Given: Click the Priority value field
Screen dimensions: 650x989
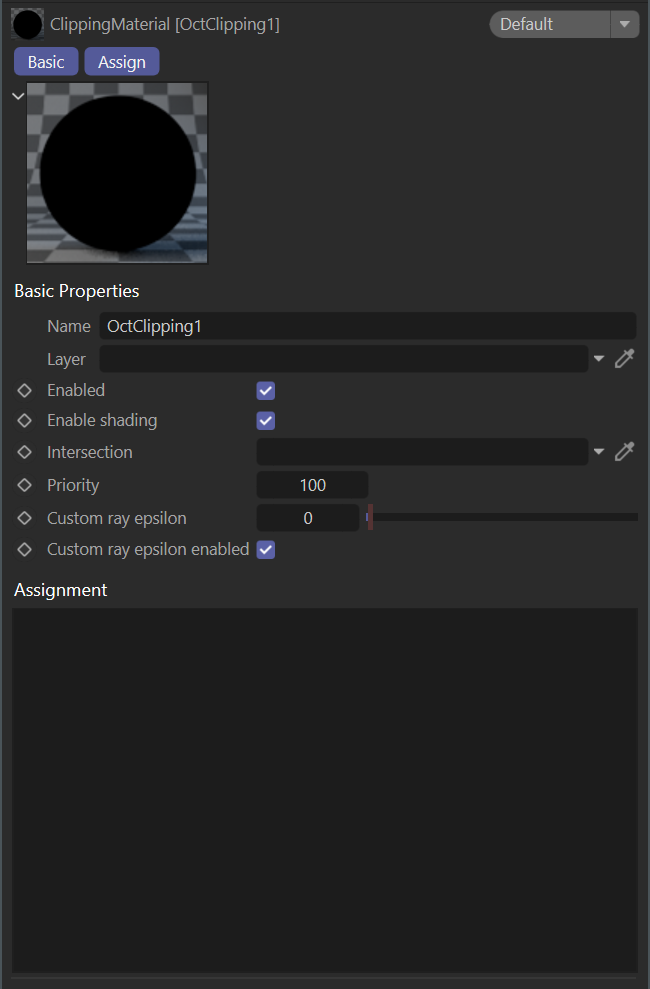Looking at the screenshot, I should point(312,486).
